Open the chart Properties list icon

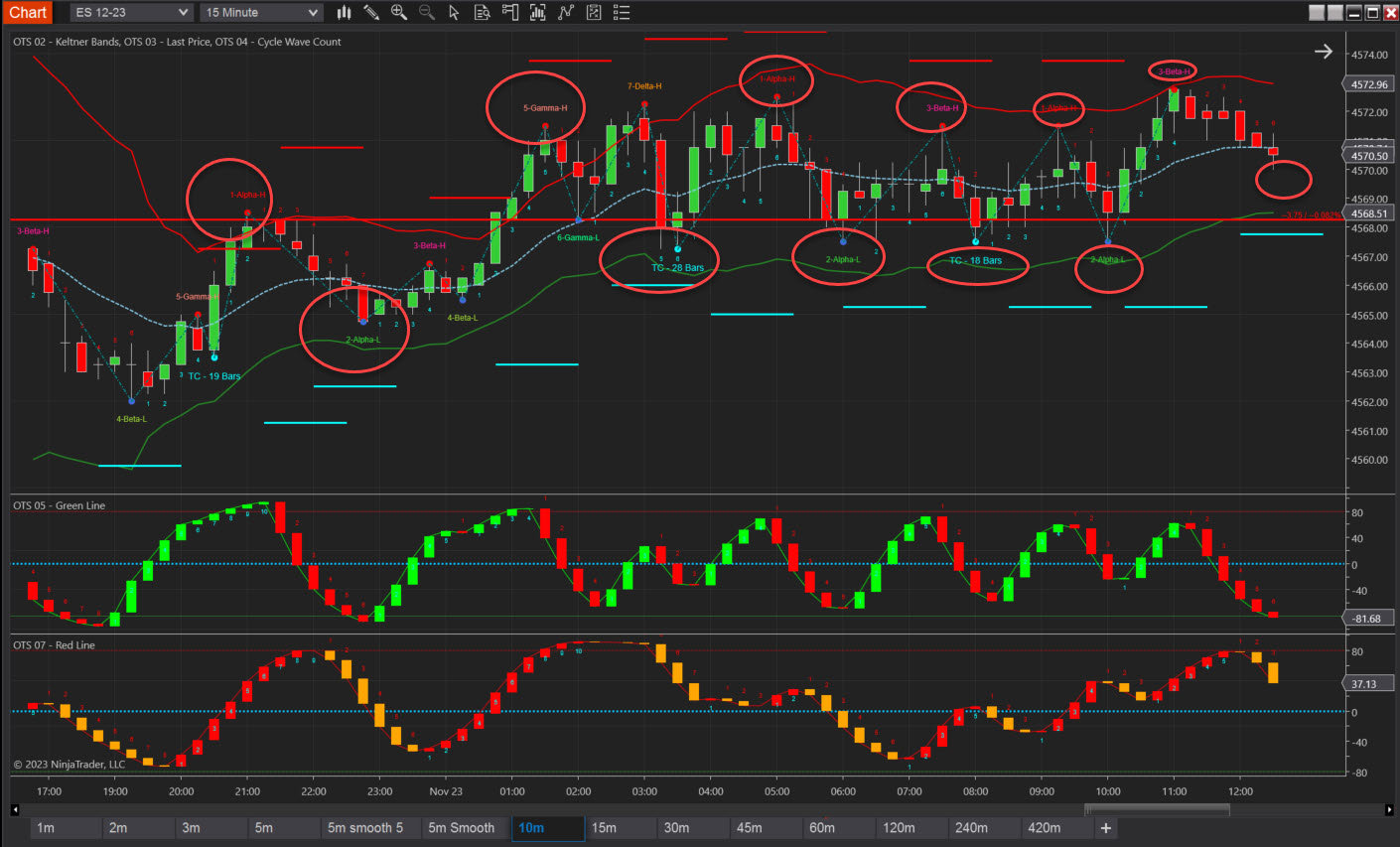pyautogui.click(x=622, y=12)
